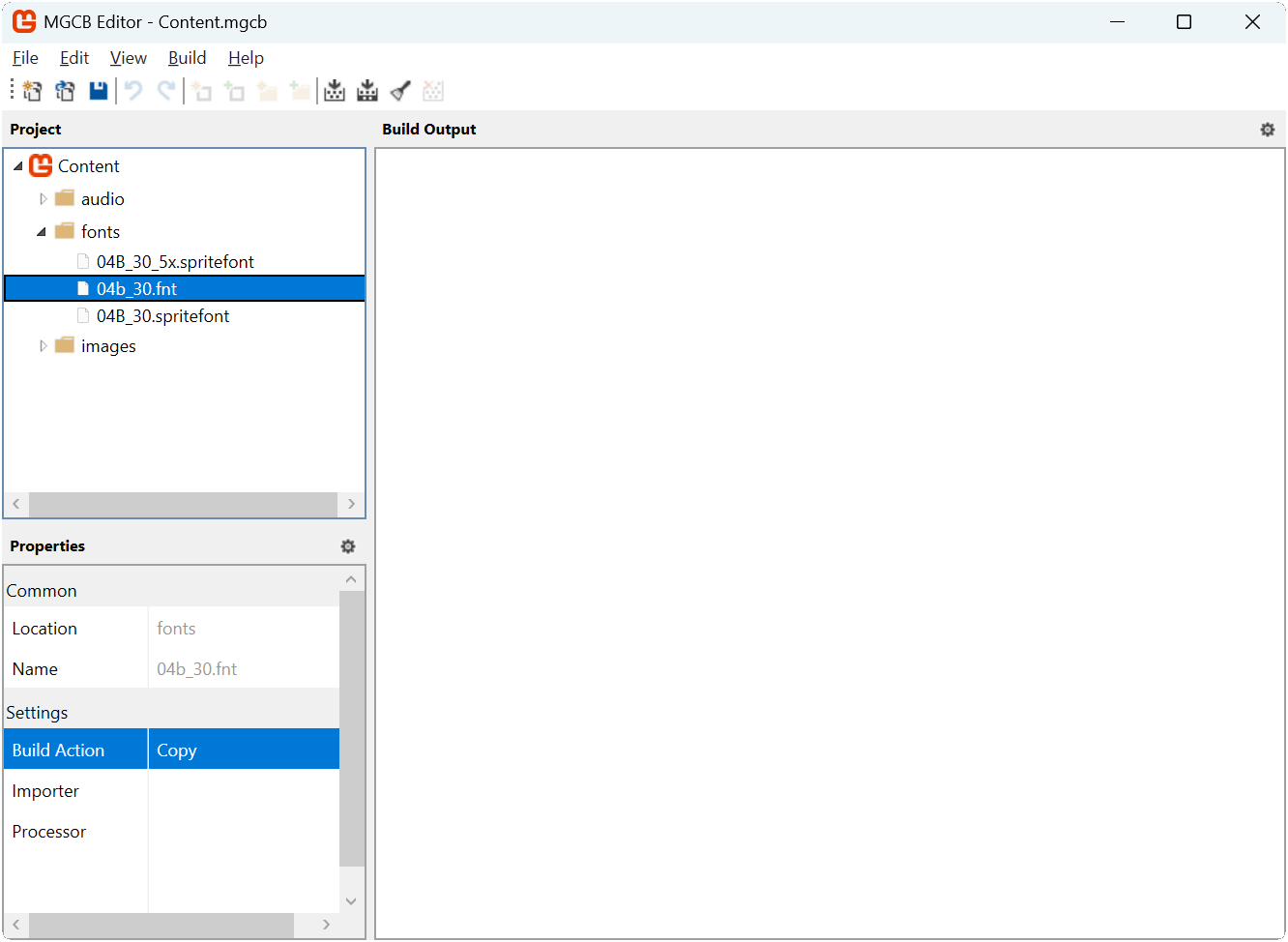Select 04B_30_5x.spritefont file
Screen dimensions: 1288x942
pos(175,262)
